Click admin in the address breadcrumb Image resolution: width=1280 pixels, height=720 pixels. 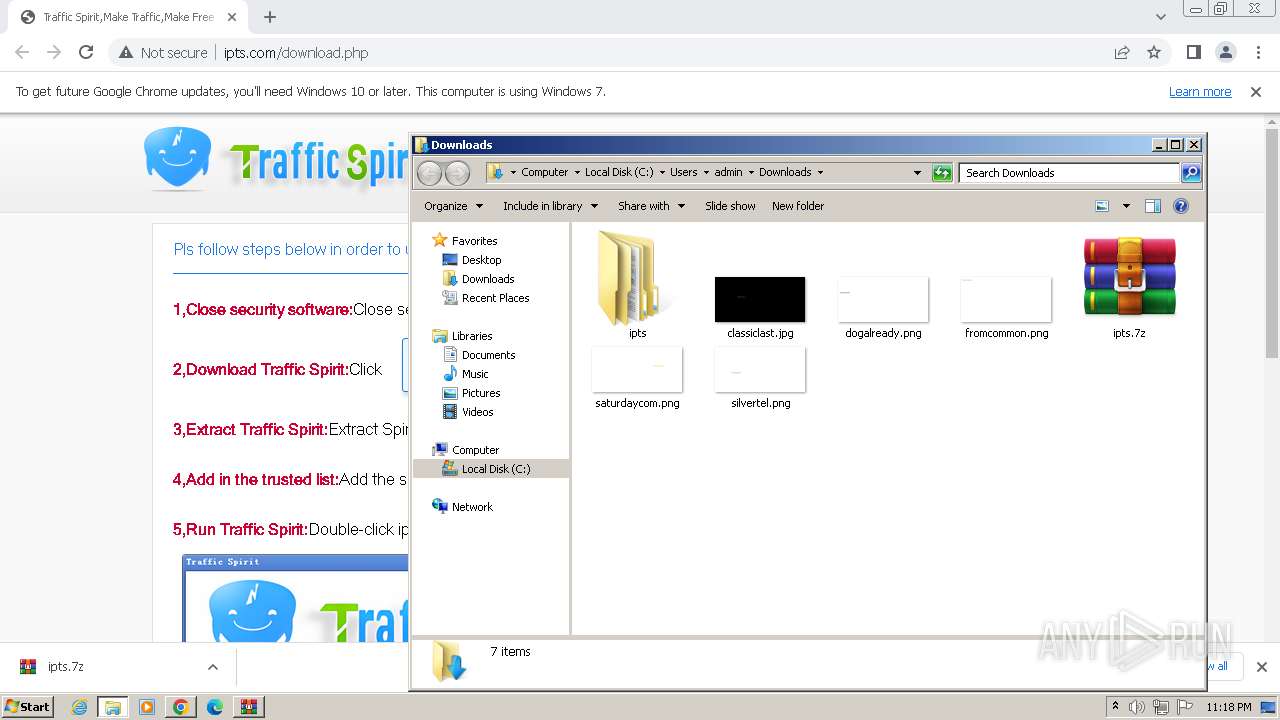pos(728,172)
